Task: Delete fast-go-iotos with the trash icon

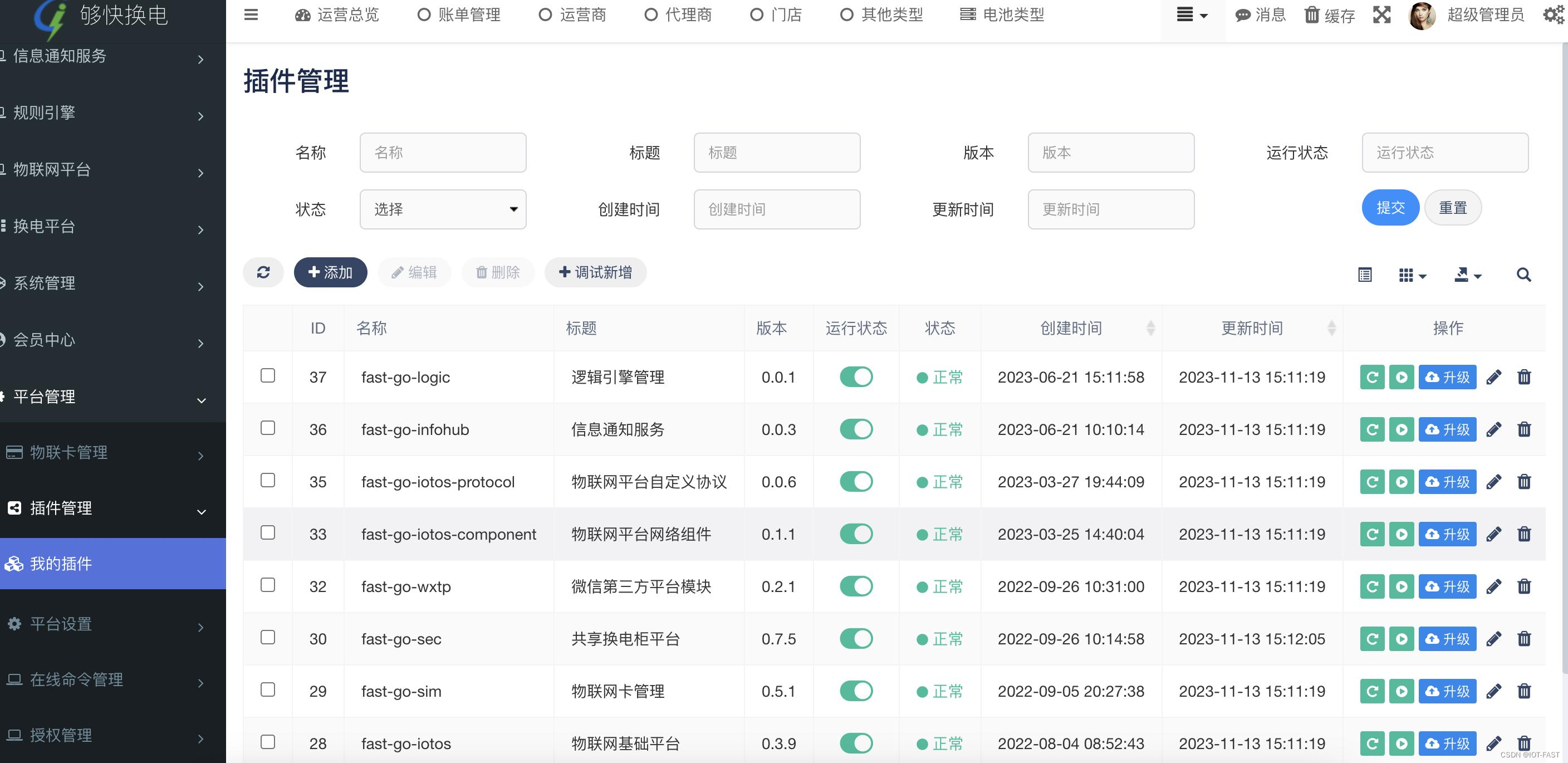Action: (x=1525, y=743)
